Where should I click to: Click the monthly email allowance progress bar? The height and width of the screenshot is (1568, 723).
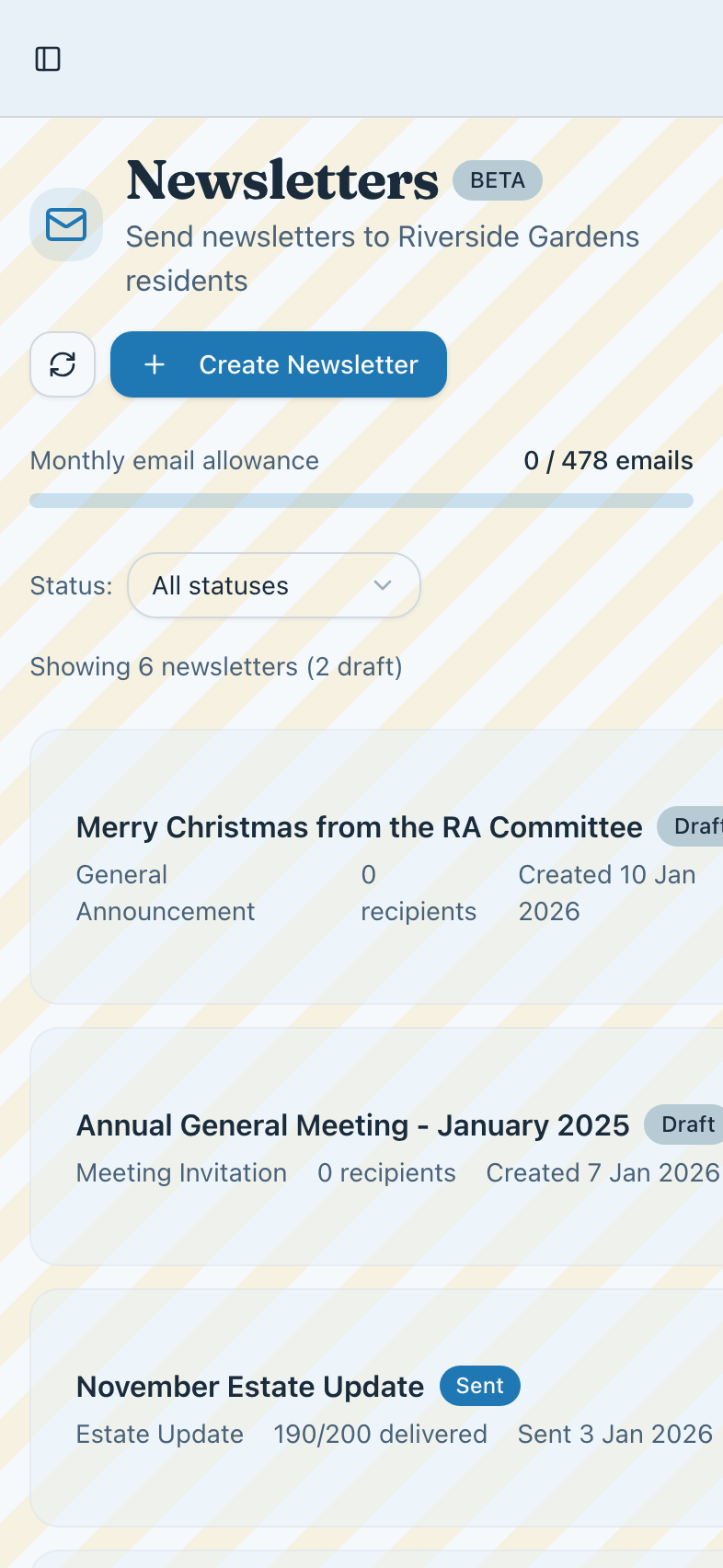(361, 501)
